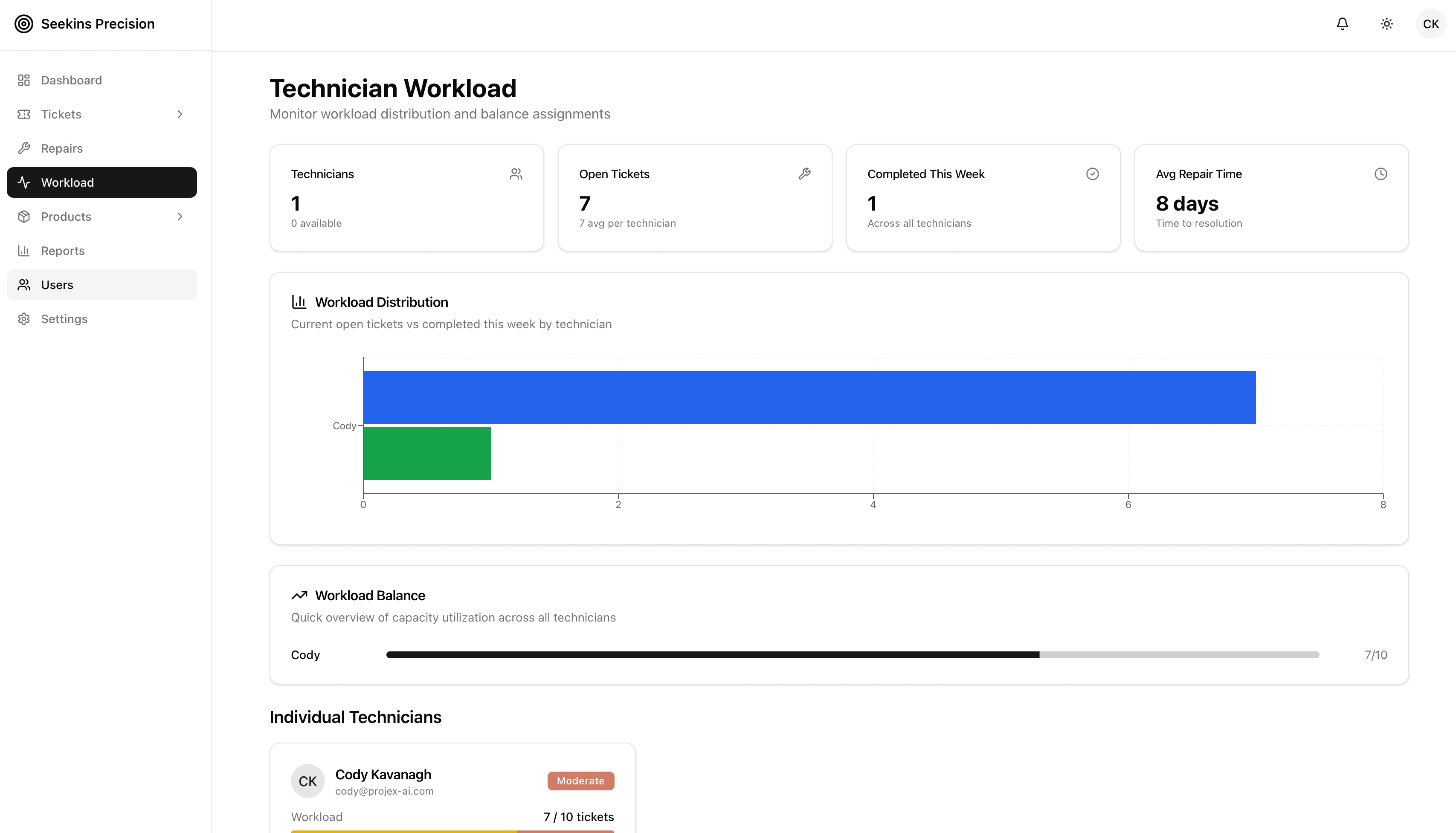Screen dimensions: 1456x833
Task: Click the '8 days' repair time value
Action: click(x=1187, y=204)
